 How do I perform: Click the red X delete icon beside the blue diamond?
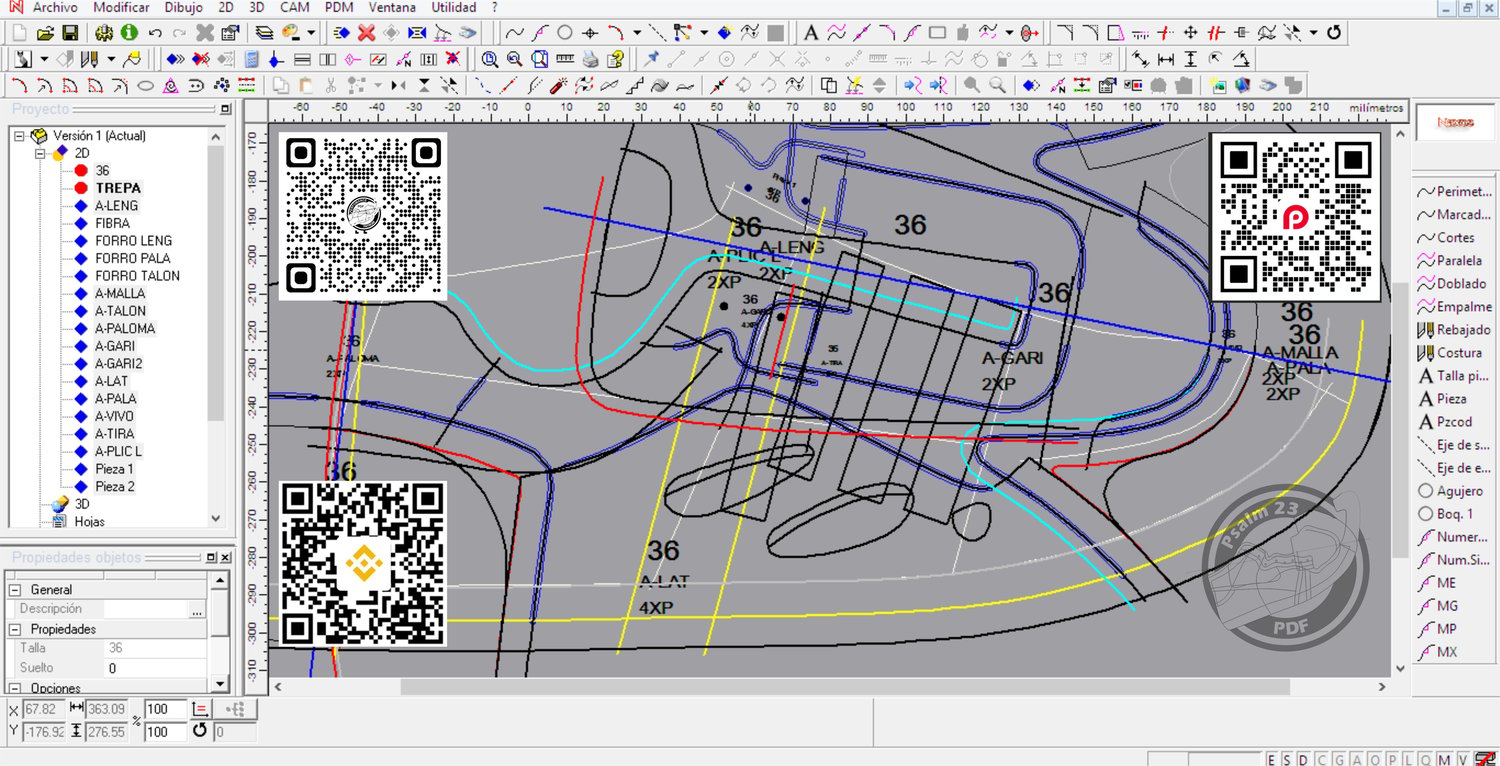tap(366, 33)
